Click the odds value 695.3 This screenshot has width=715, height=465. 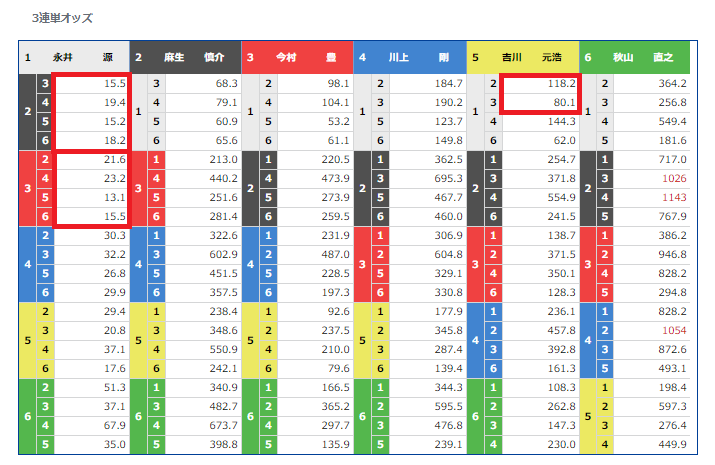tap(449, 179)
